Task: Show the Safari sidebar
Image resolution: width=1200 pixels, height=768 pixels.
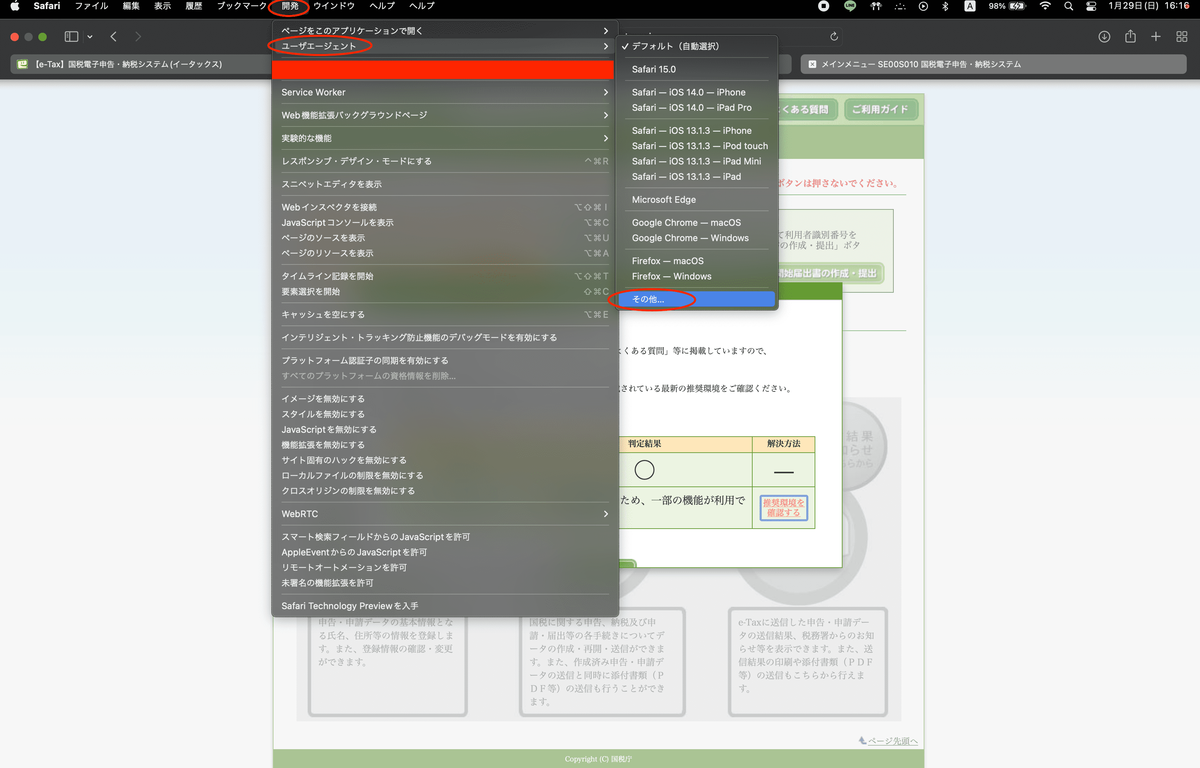Action: click(x=71, y=37)
